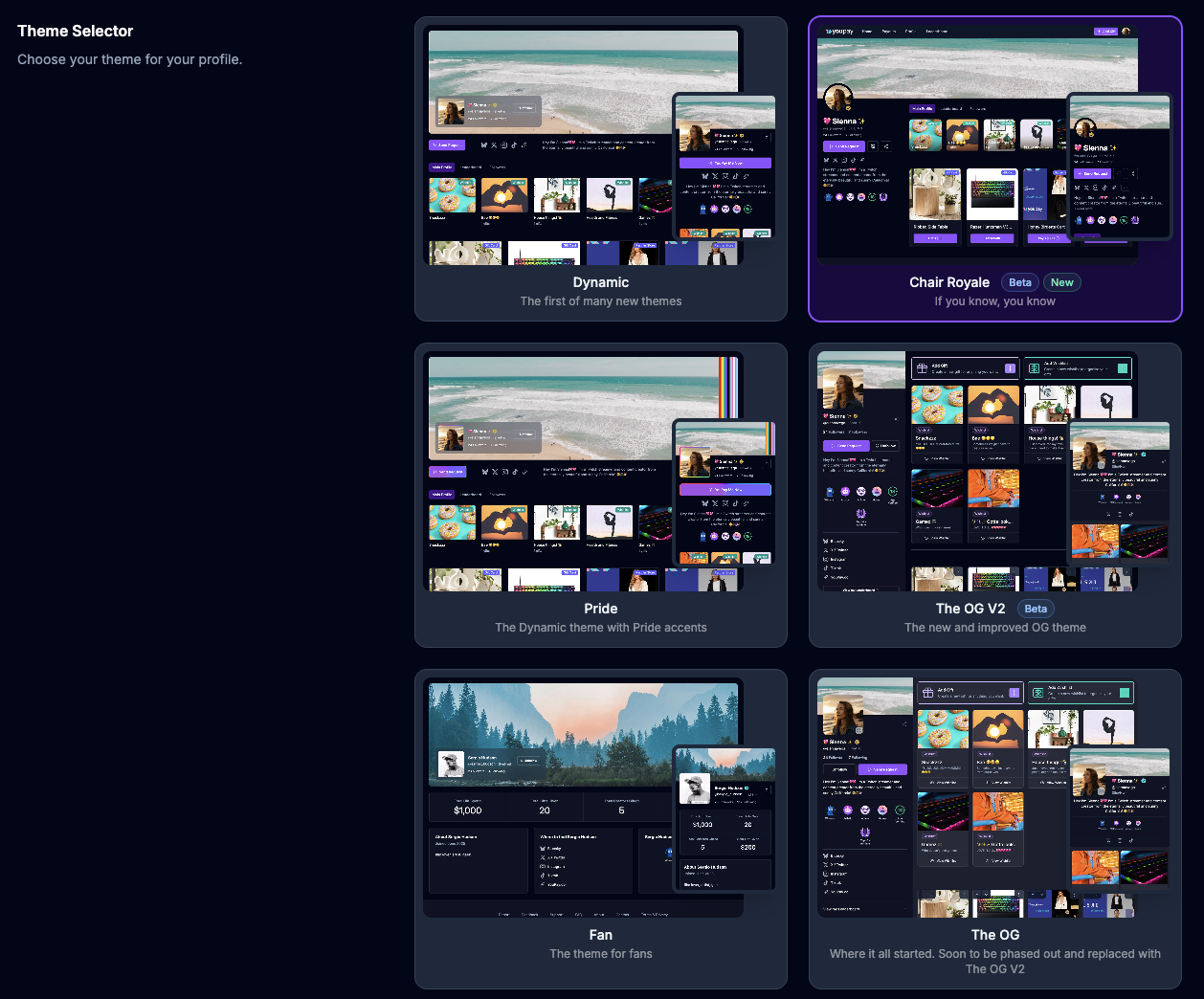Open the Pride theme mobile preview
The width and height of the screenshot is (1204, 999).
pyautogui.click(x=725, y=492)
